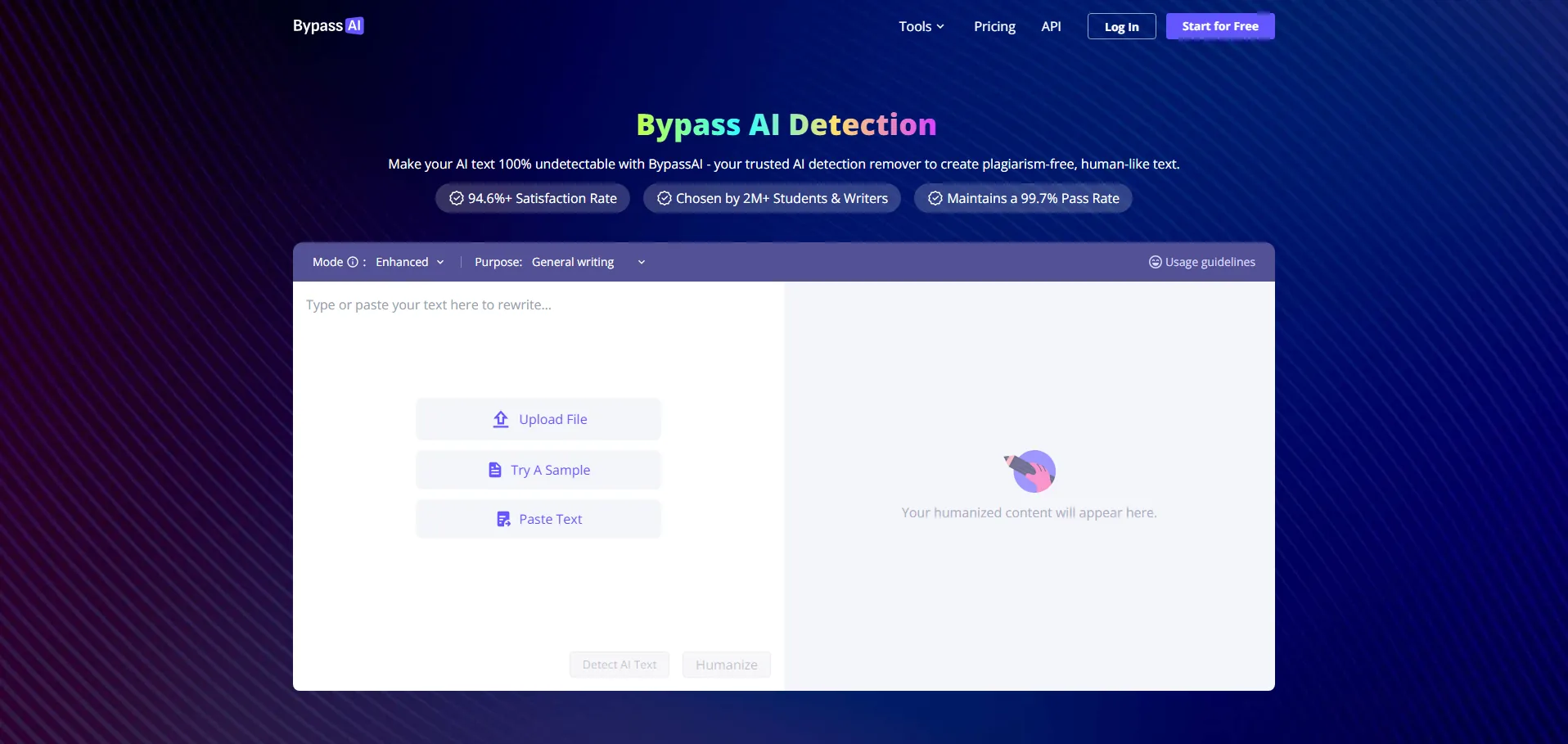Click the Satisfaction Rate checkmark badge icon

click(x=457, y=198)
